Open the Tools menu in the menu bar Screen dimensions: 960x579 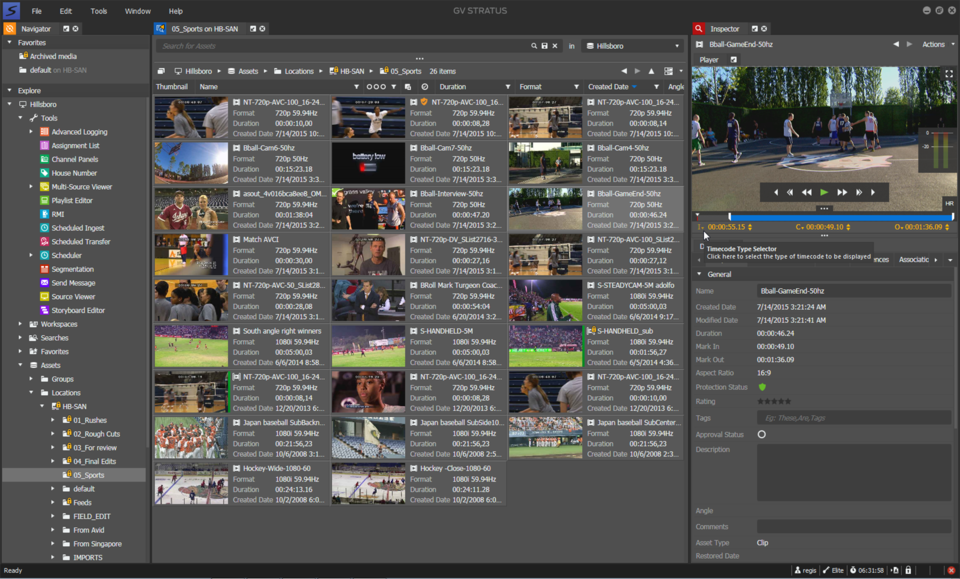tap(97, 11)
